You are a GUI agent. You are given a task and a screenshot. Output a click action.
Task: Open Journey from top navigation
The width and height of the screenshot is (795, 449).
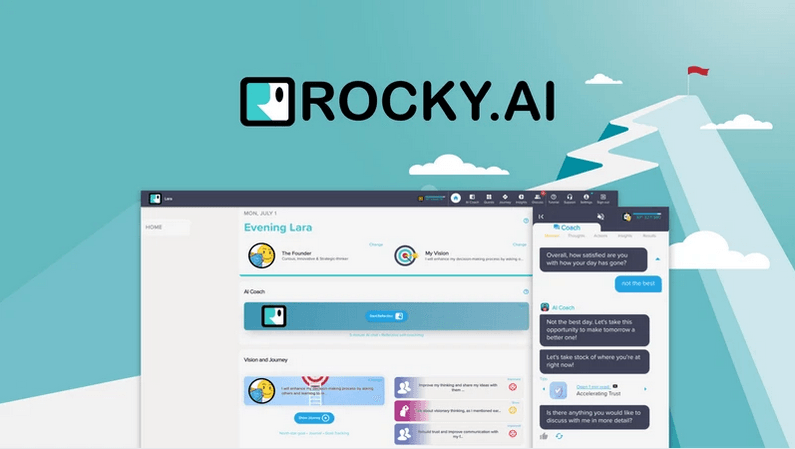505,199
